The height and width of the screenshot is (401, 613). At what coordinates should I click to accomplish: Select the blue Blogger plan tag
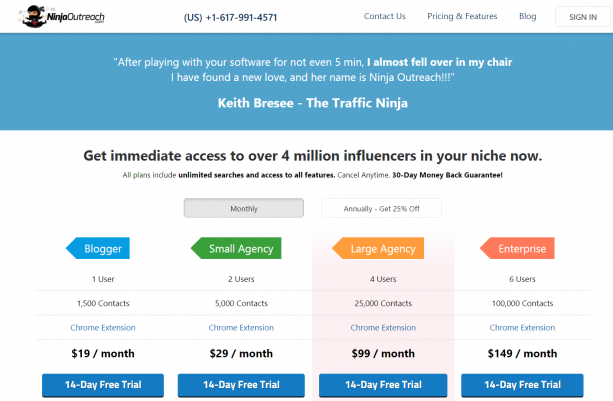click(98, 248)
